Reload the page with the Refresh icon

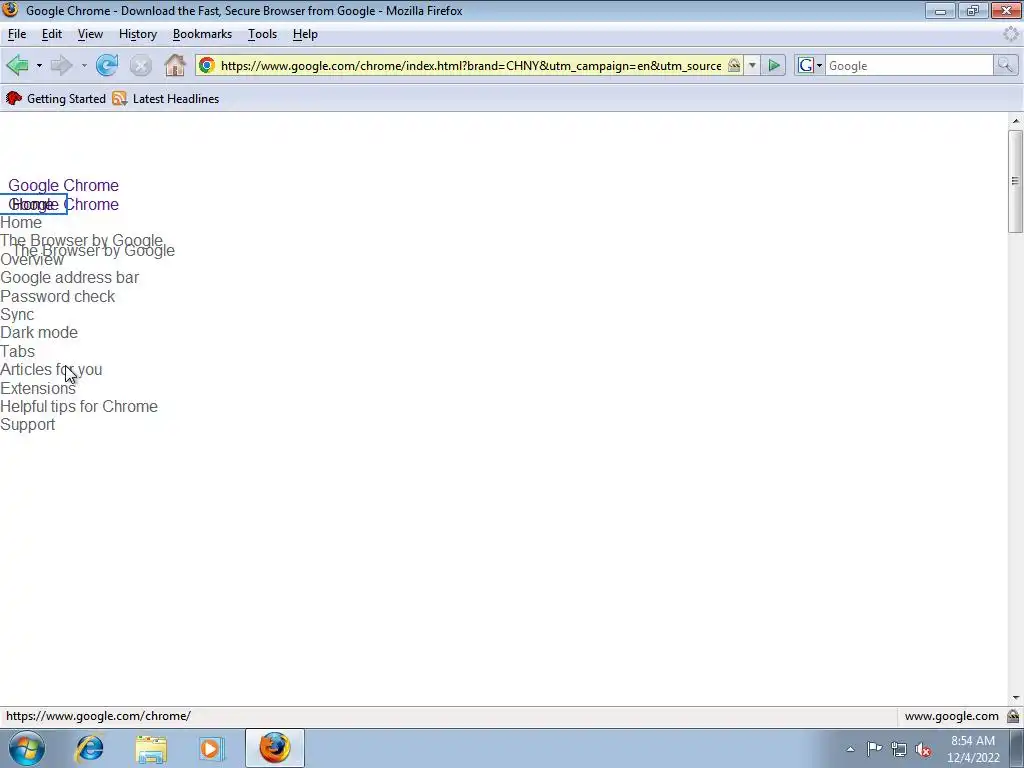tap(107, 65)
